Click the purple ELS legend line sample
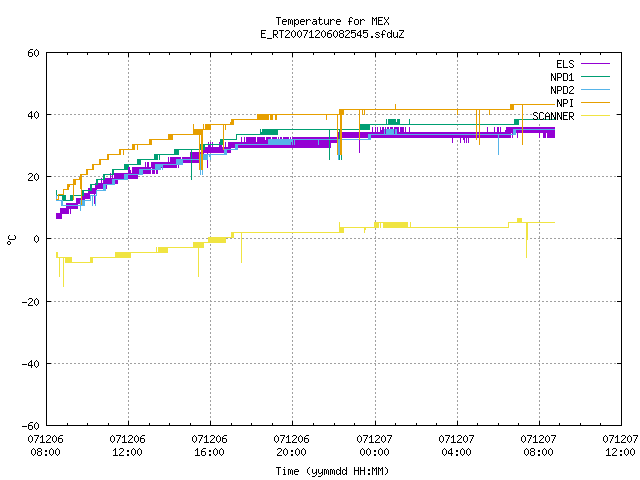This screenshot has width=640, height=480. coord(595,64)
